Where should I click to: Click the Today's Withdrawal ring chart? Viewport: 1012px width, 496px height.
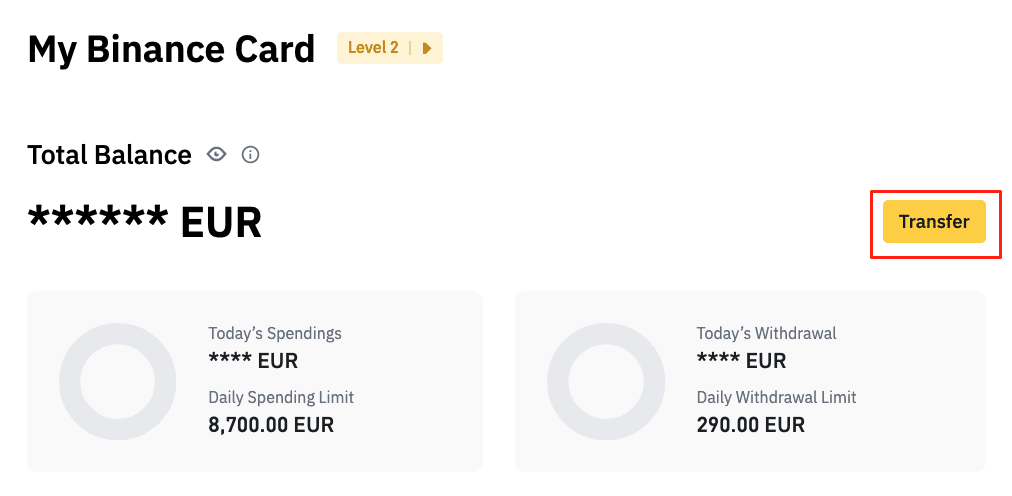[606, 381]
